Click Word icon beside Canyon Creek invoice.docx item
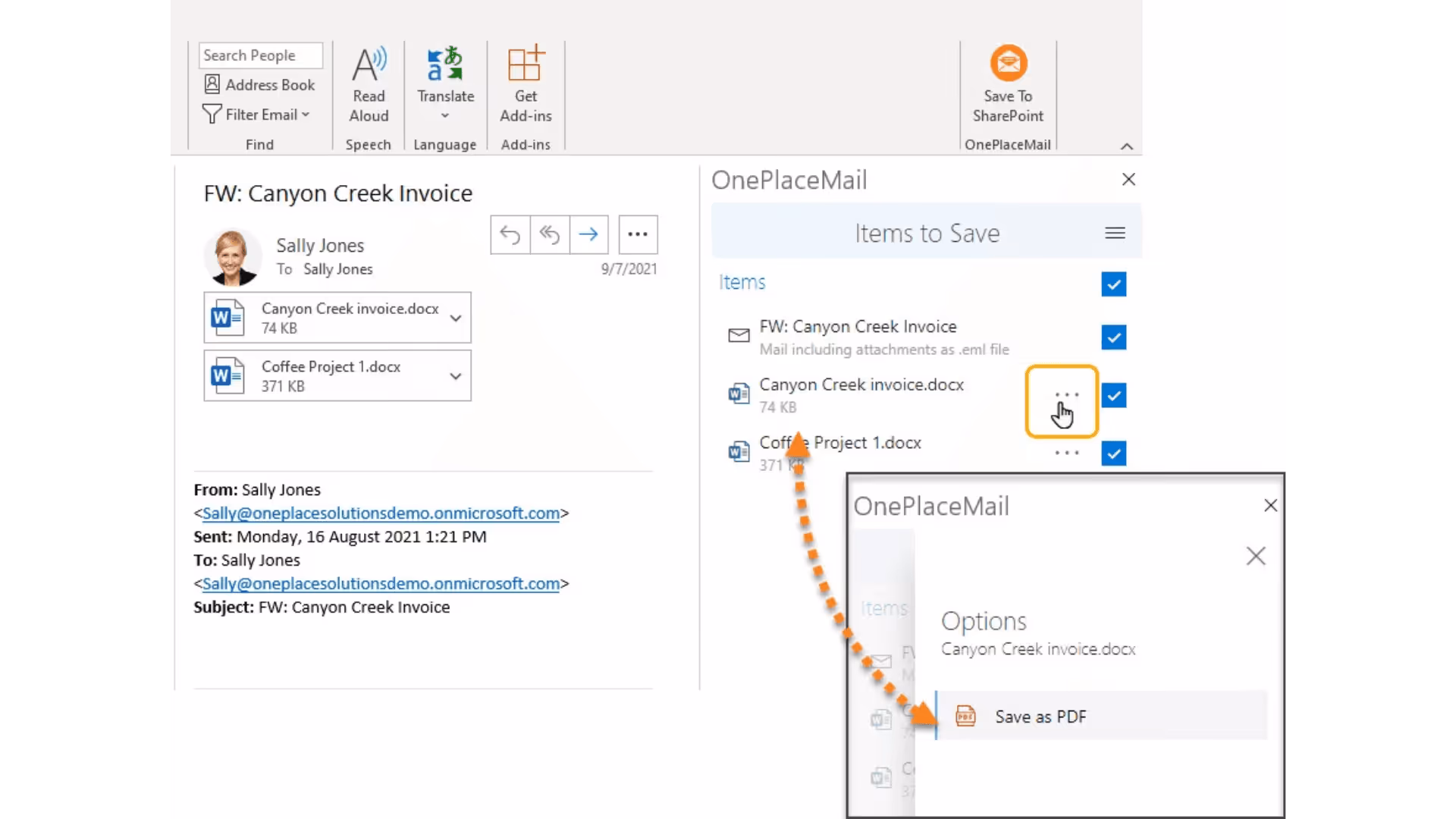1456x819 pixels. point(739,394)
